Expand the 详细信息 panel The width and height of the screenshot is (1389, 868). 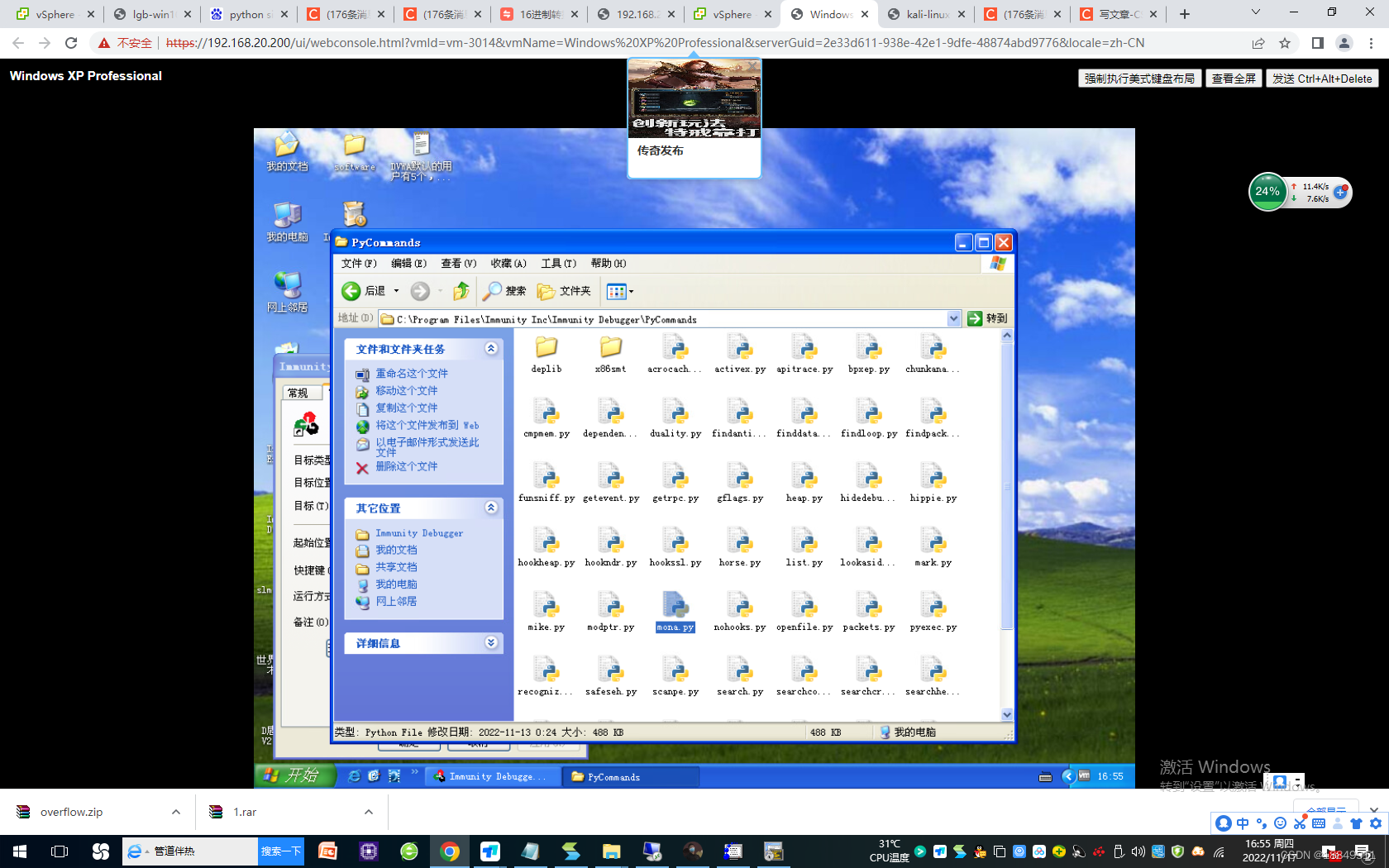(x=491, y=642)
